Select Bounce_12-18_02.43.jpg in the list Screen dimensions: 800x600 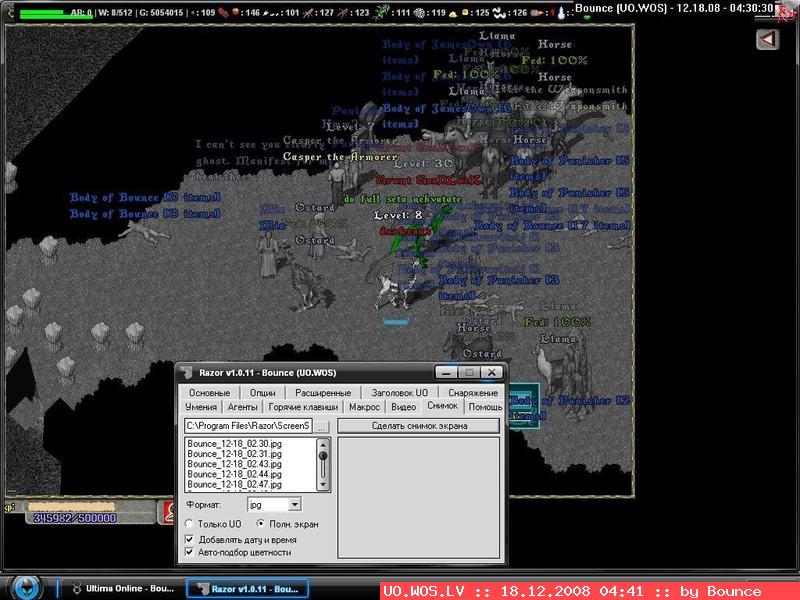tap(234, 464)
